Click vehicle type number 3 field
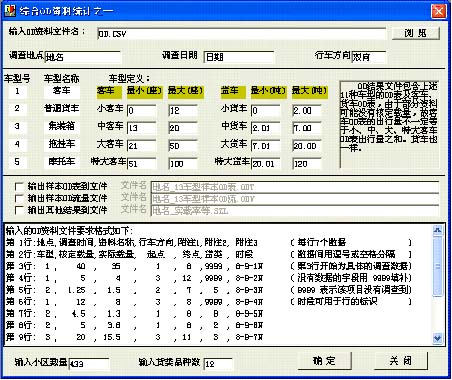Image resolution: width=452 pixels, height=380 pixels. pos(17,126)
